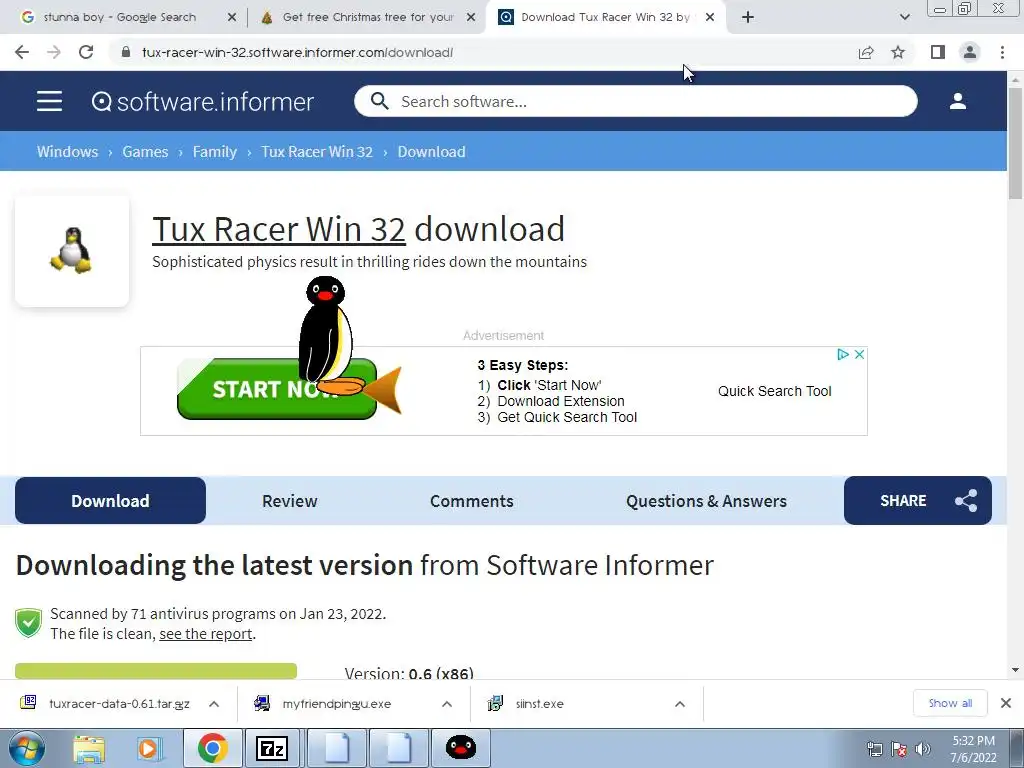Click the browser forward arrow
Image resolution: width=1024 pixels, height=768 pixels.
point(54,52)
